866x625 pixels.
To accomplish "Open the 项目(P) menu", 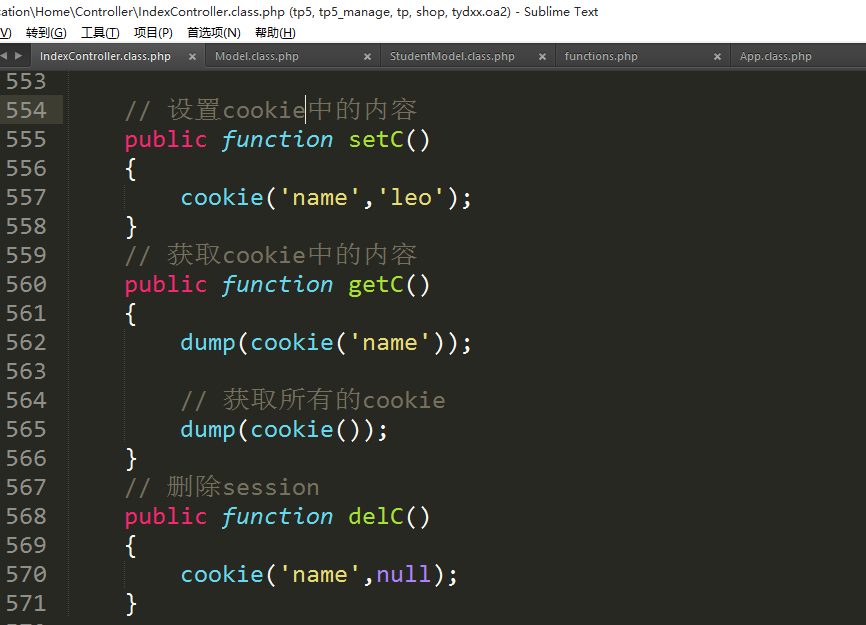I will (153, 32).
